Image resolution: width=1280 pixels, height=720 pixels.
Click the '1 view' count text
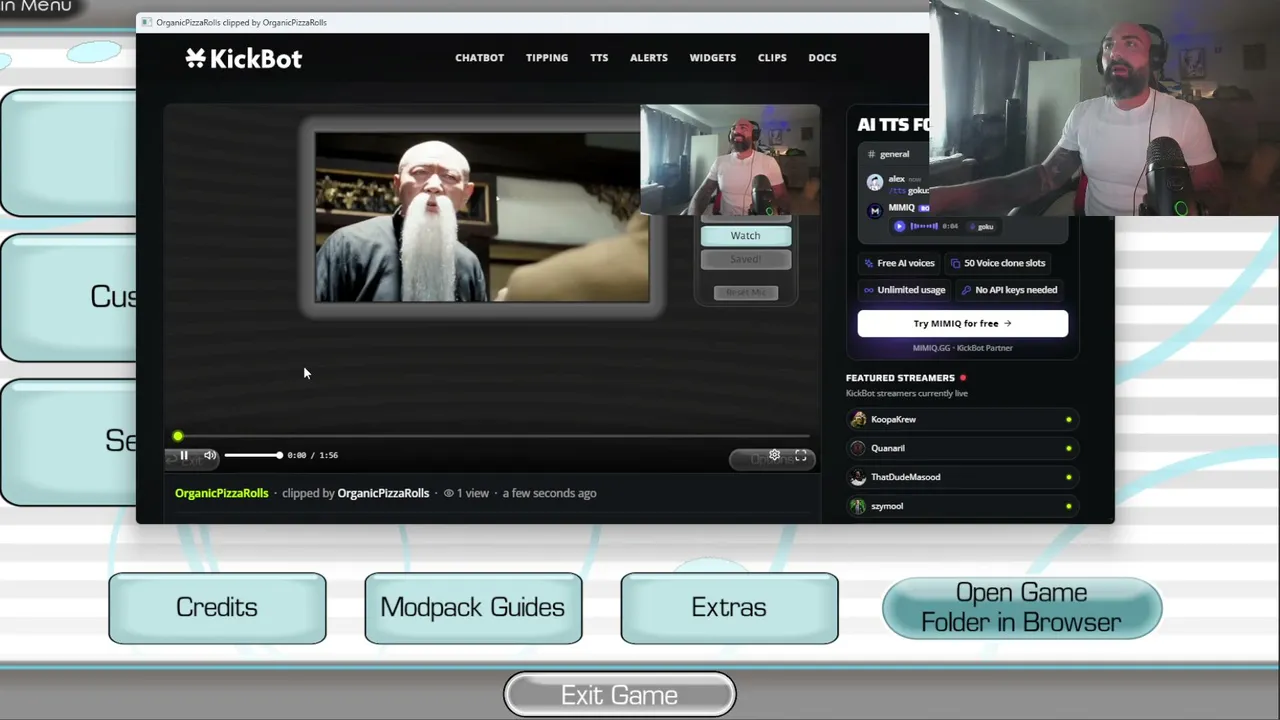pos(473,493)
